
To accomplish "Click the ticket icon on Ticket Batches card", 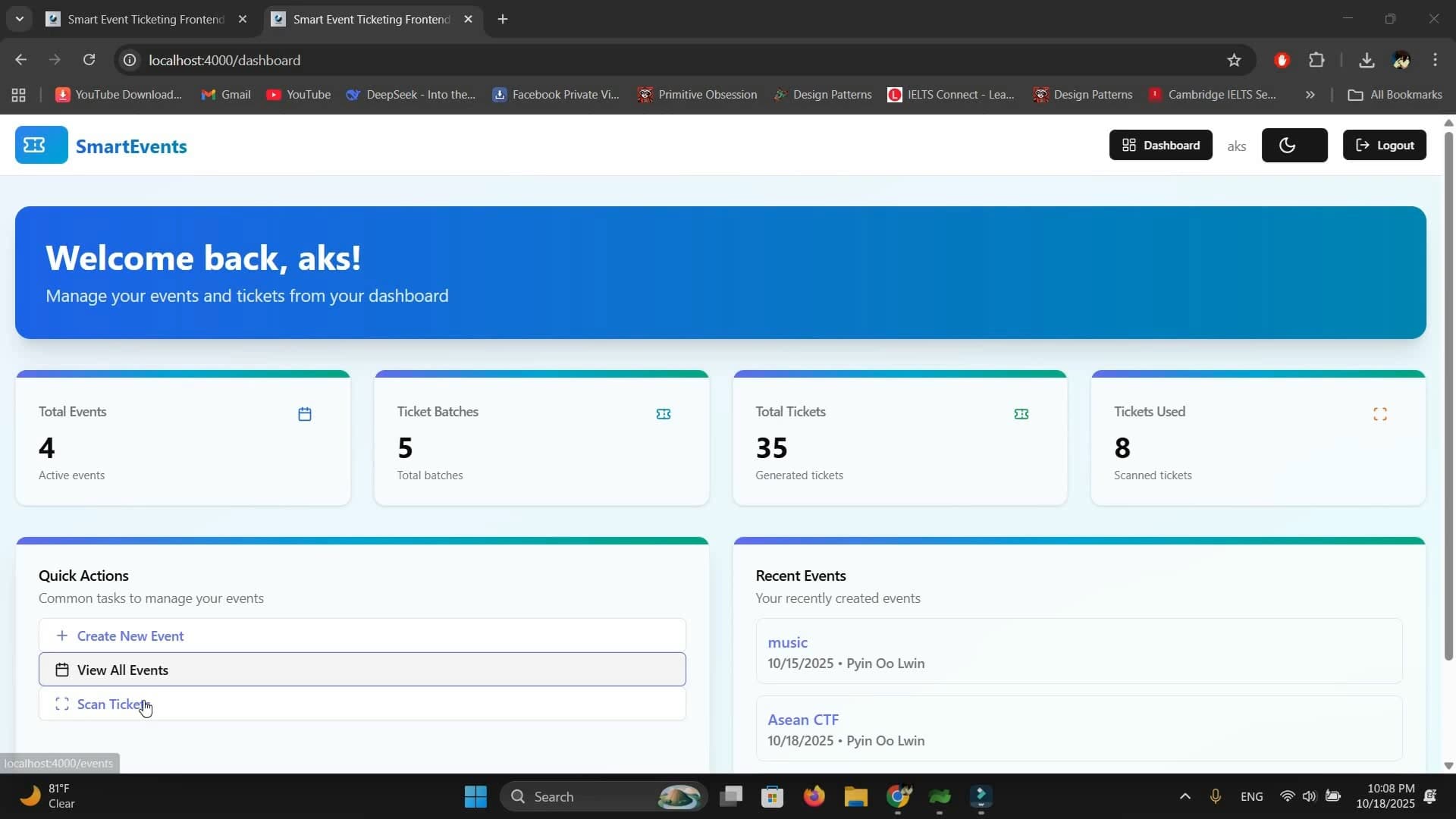I will pyautogui.click(x=664, y=414).
